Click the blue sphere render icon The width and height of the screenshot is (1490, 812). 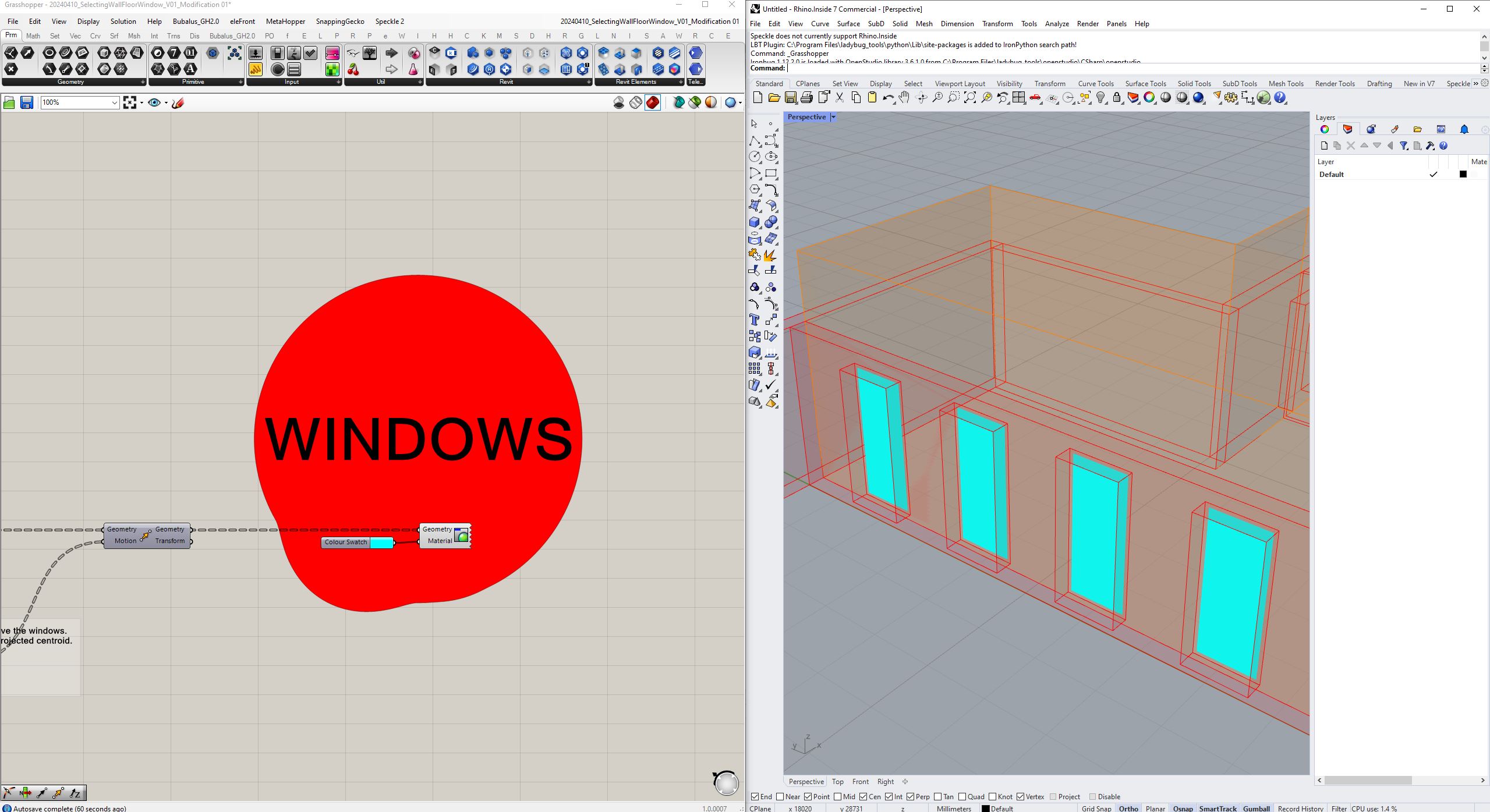tap(1198, 98)
